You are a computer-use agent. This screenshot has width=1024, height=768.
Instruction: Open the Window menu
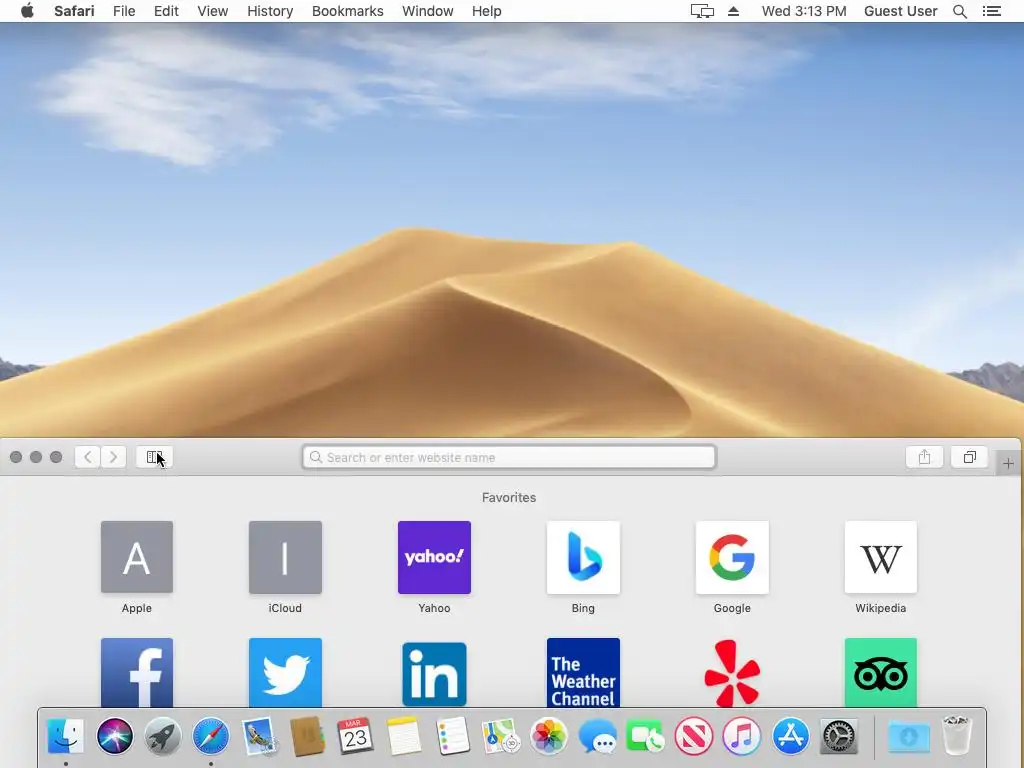point(427,11)
